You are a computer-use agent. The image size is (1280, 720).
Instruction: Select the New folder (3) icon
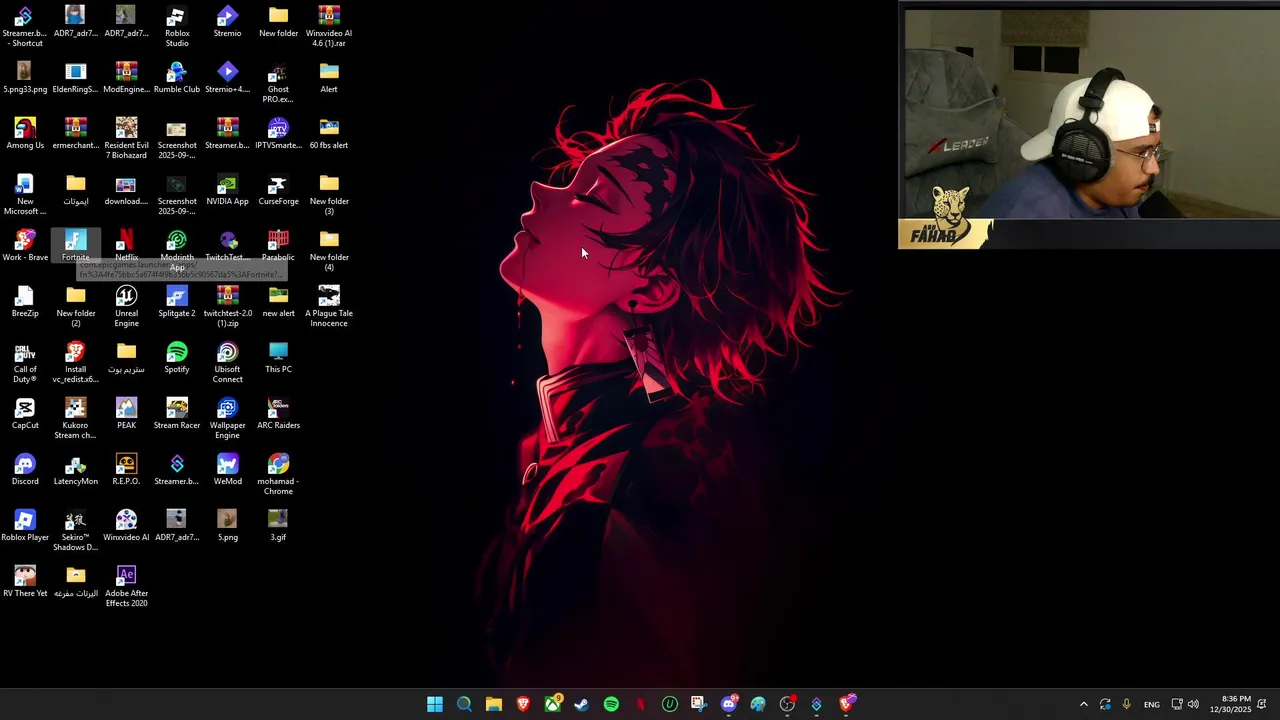pyautogui.click(x=329, y=194)
